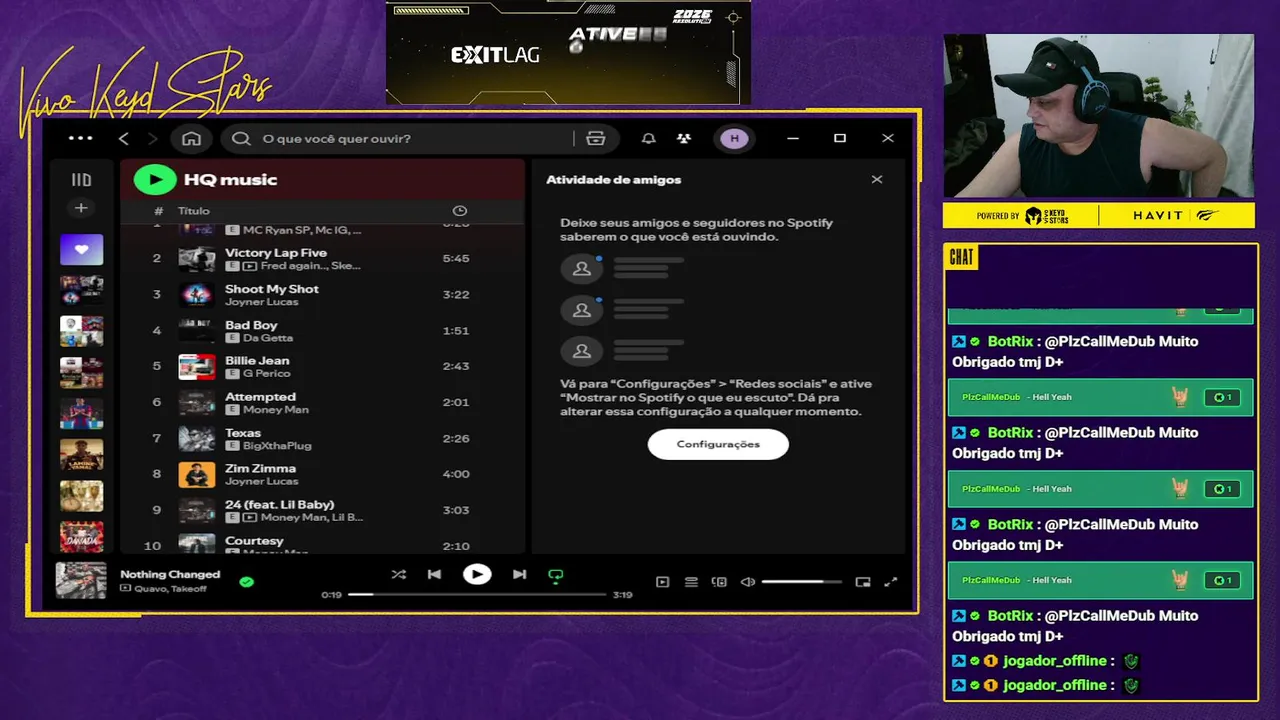
Task: Skip to the next track
Action: pyautogui.click(x=519, y=574)
